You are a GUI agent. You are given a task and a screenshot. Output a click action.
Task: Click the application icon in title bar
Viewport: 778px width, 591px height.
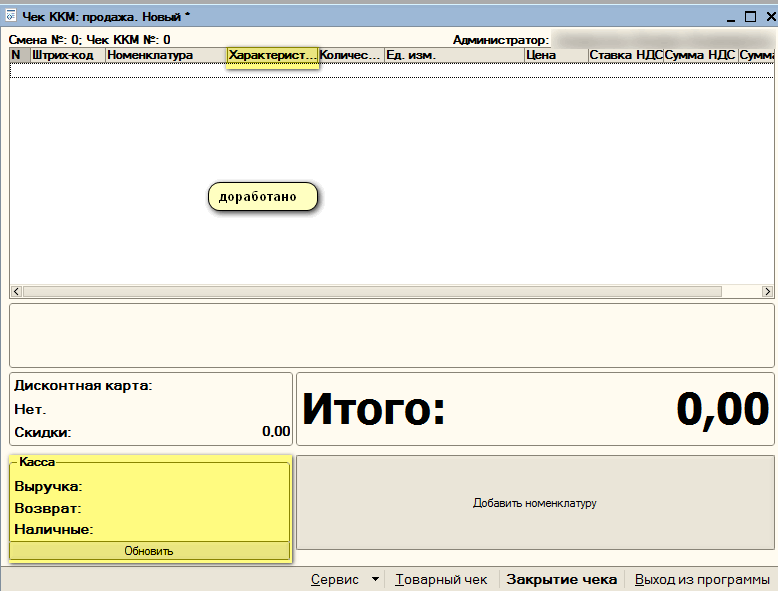[11, 17]
